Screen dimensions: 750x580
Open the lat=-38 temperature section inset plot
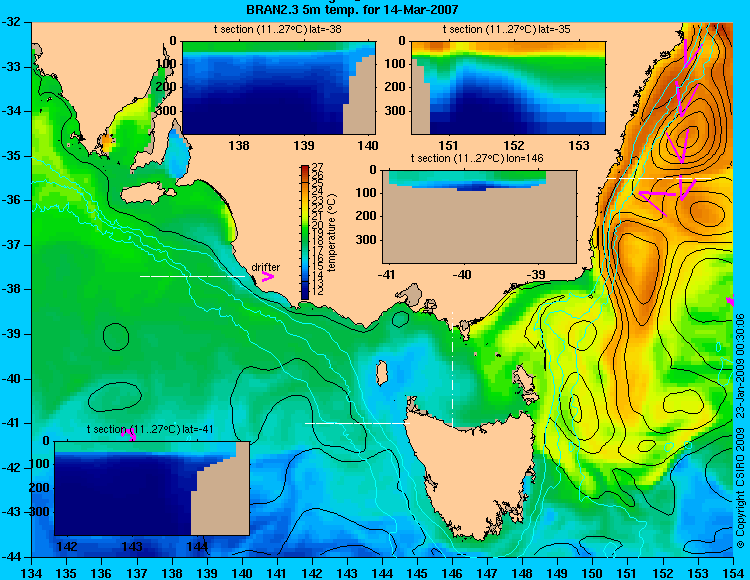tap(279, 88)
